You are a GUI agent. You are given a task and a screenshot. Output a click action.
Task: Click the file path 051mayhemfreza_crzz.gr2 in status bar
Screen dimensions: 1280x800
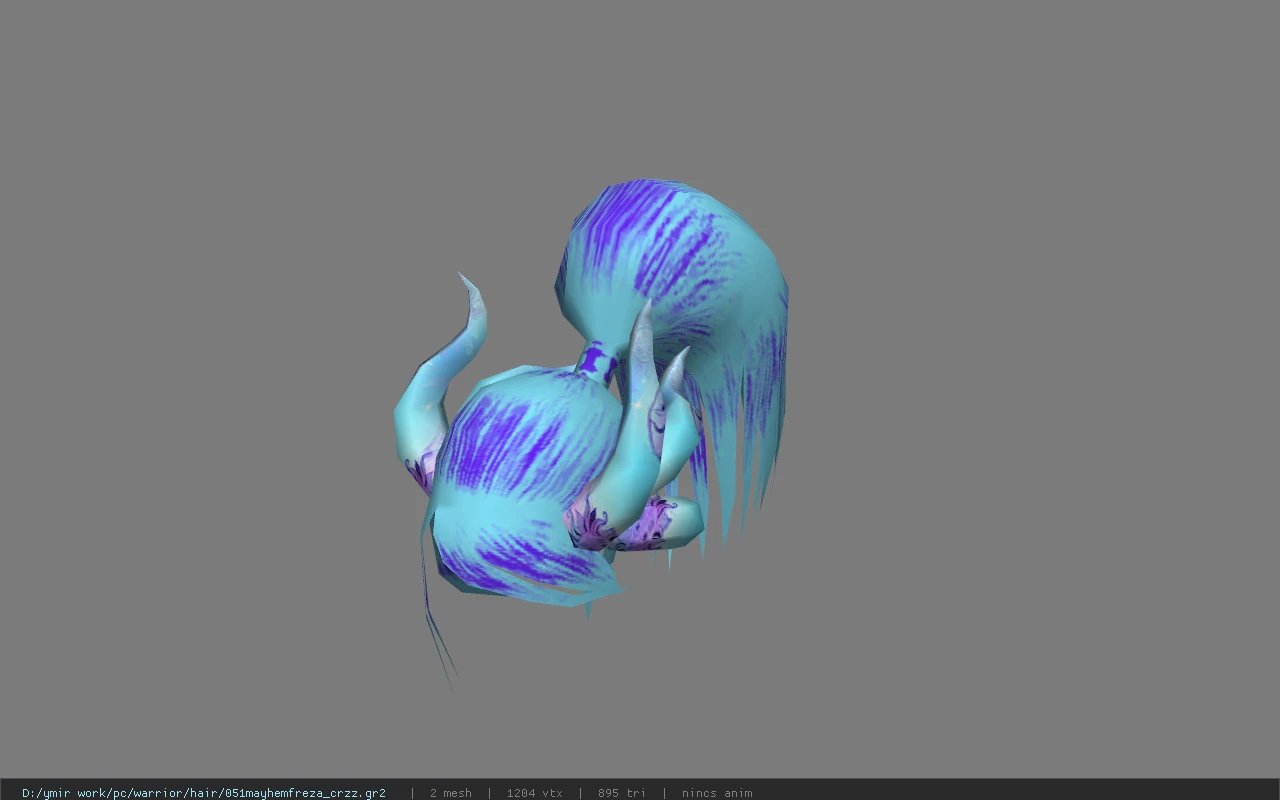[204, 793]
